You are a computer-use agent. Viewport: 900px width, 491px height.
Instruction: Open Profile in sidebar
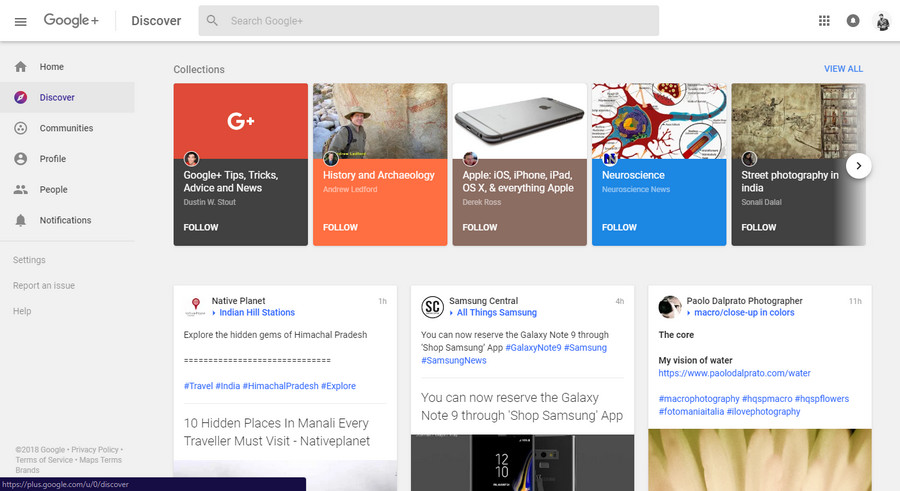coord(67,158)
